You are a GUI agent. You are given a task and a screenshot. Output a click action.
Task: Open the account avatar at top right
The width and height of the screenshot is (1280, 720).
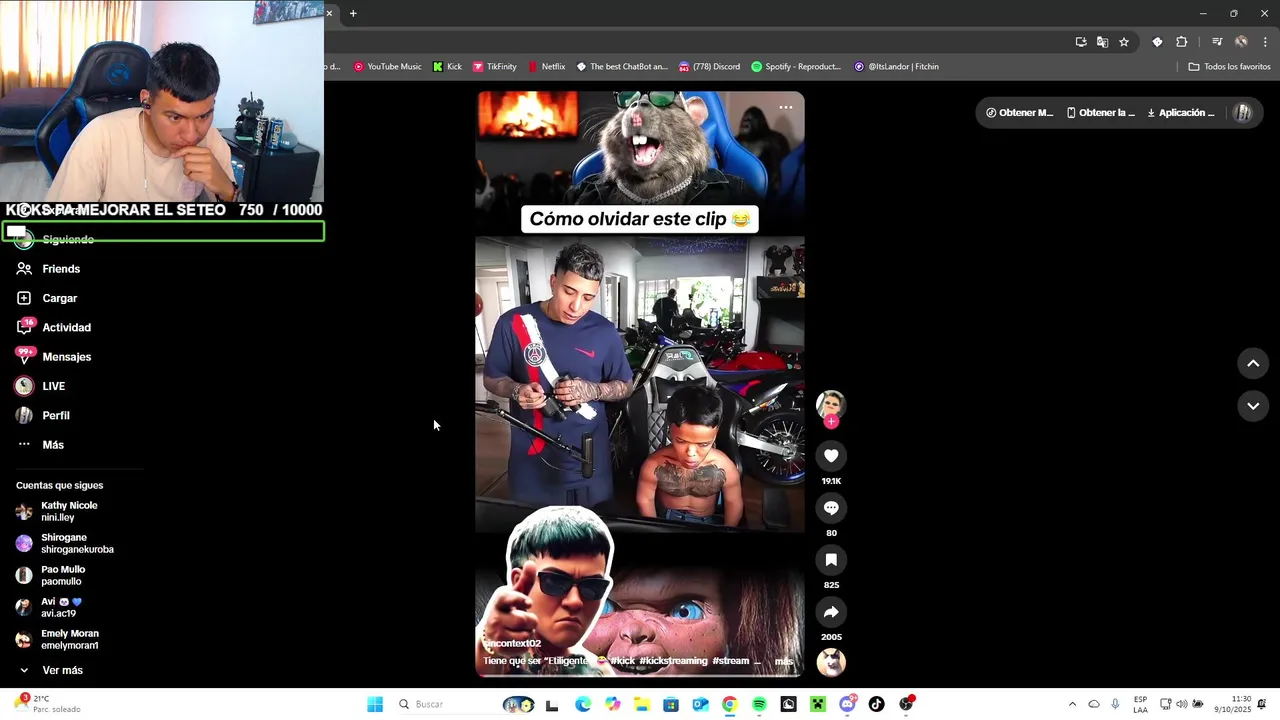pos(1243,113)
